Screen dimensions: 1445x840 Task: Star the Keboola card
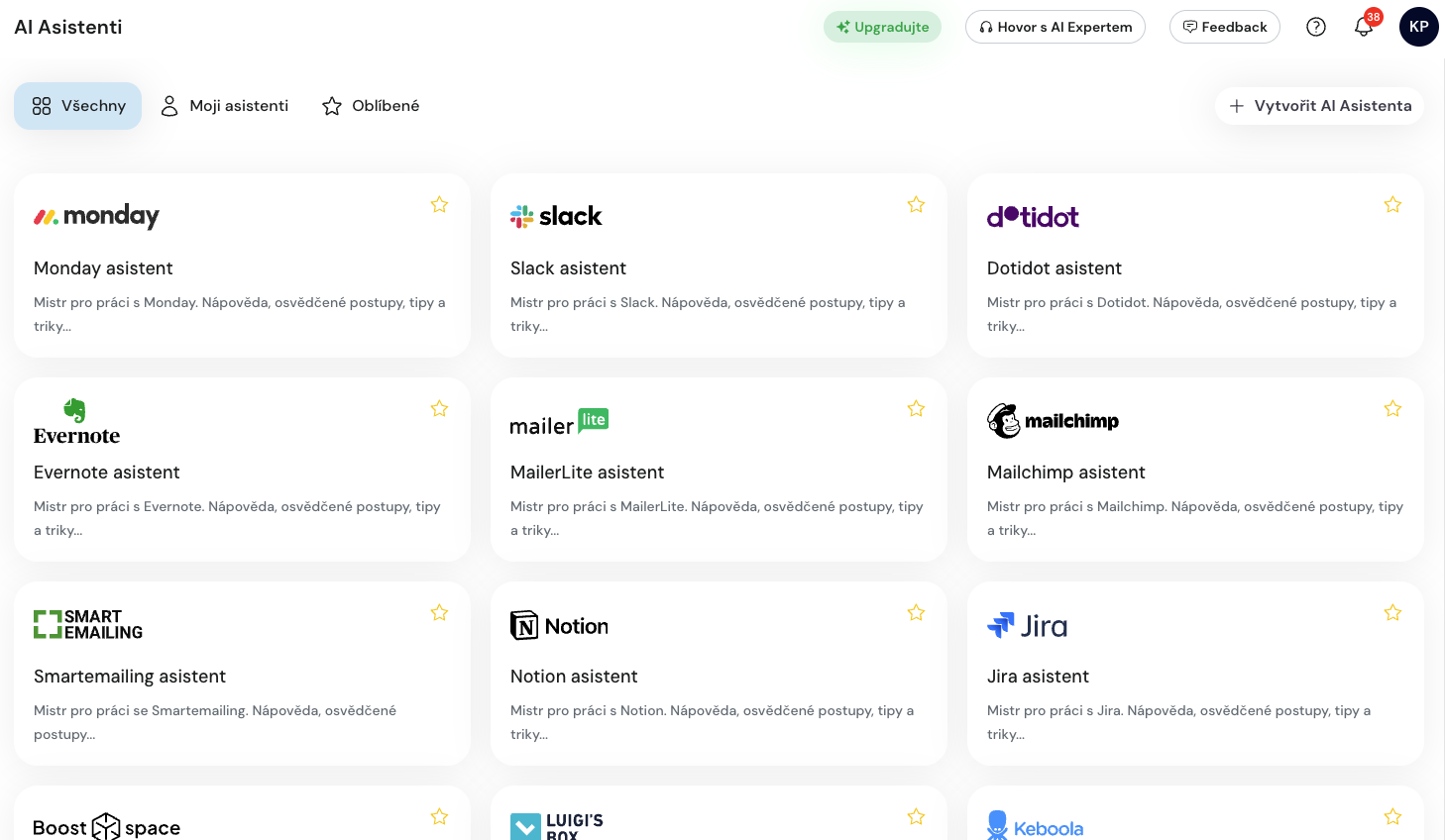pos(1392,816)
